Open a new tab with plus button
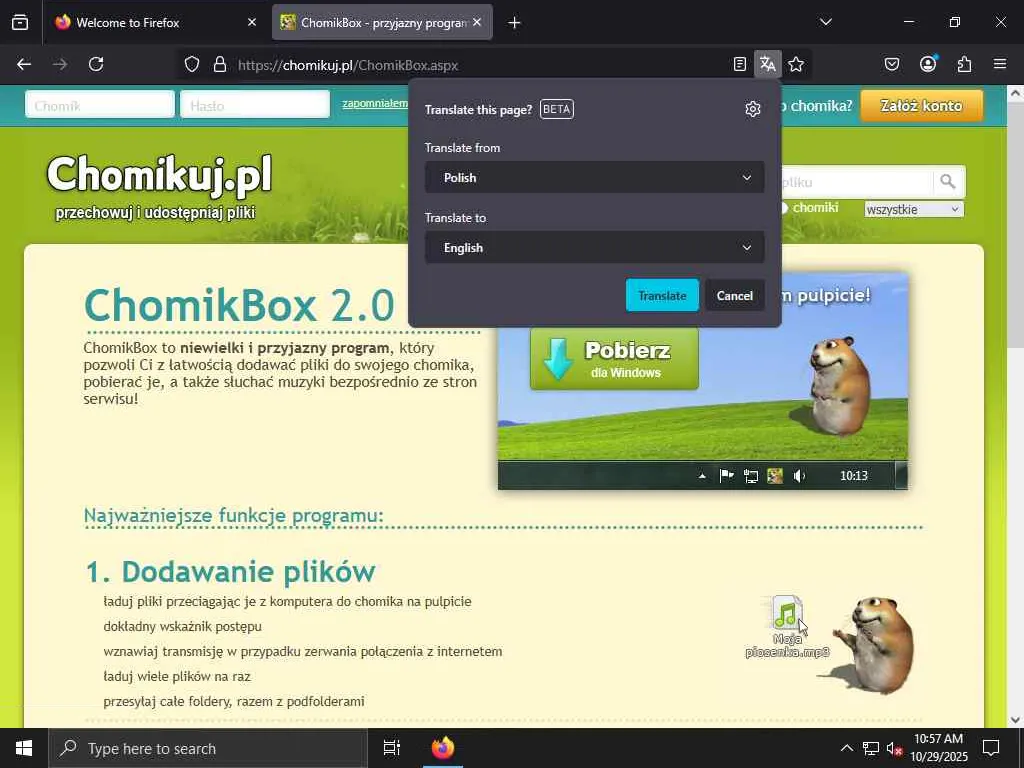Screen dimensions: 1024x768 pos(514,22)
